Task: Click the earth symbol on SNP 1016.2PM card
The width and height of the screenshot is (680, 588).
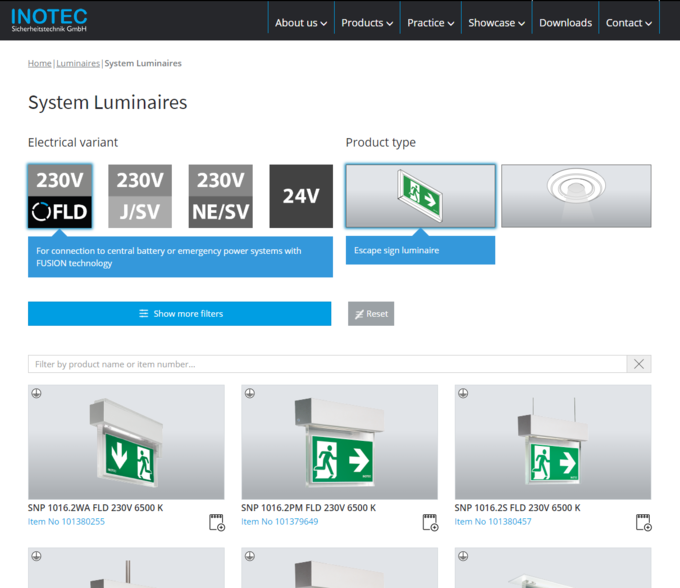Action: (x=250, y=393)
